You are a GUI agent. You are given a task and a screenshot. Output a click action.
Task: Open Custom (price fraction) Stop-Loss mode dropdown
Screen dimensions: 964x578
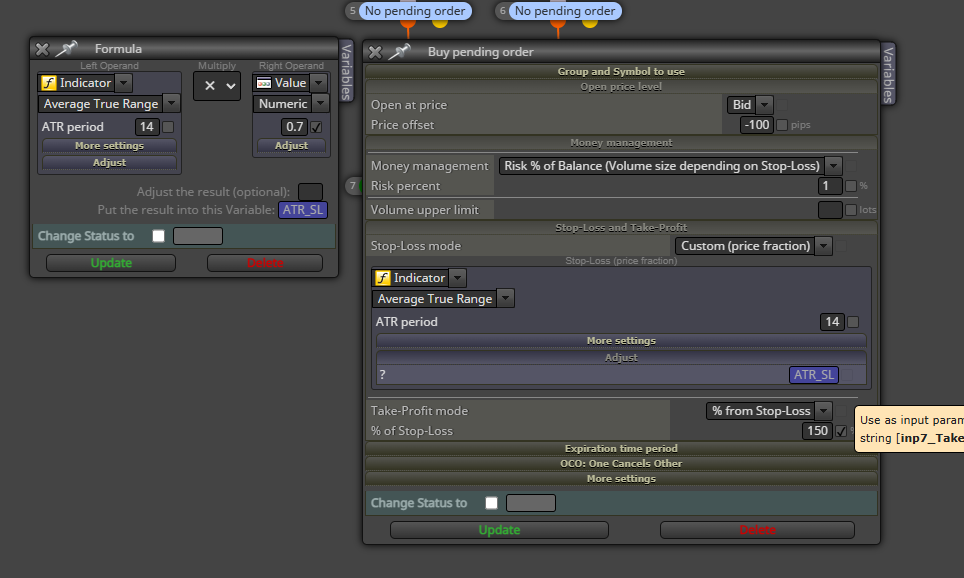click(x=824, y=246)
